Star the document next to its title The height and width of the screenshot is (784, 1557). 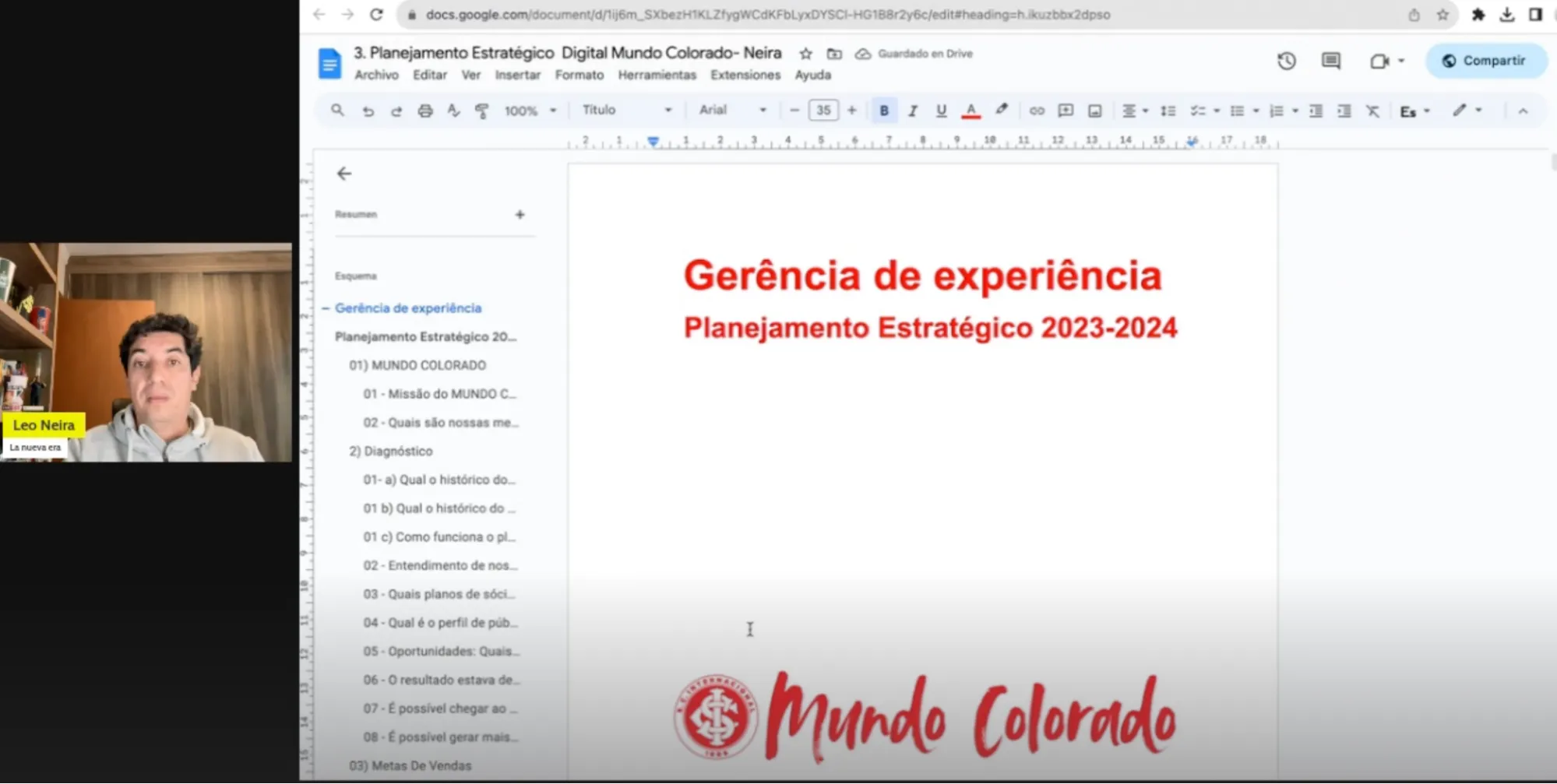coord(805,53)
